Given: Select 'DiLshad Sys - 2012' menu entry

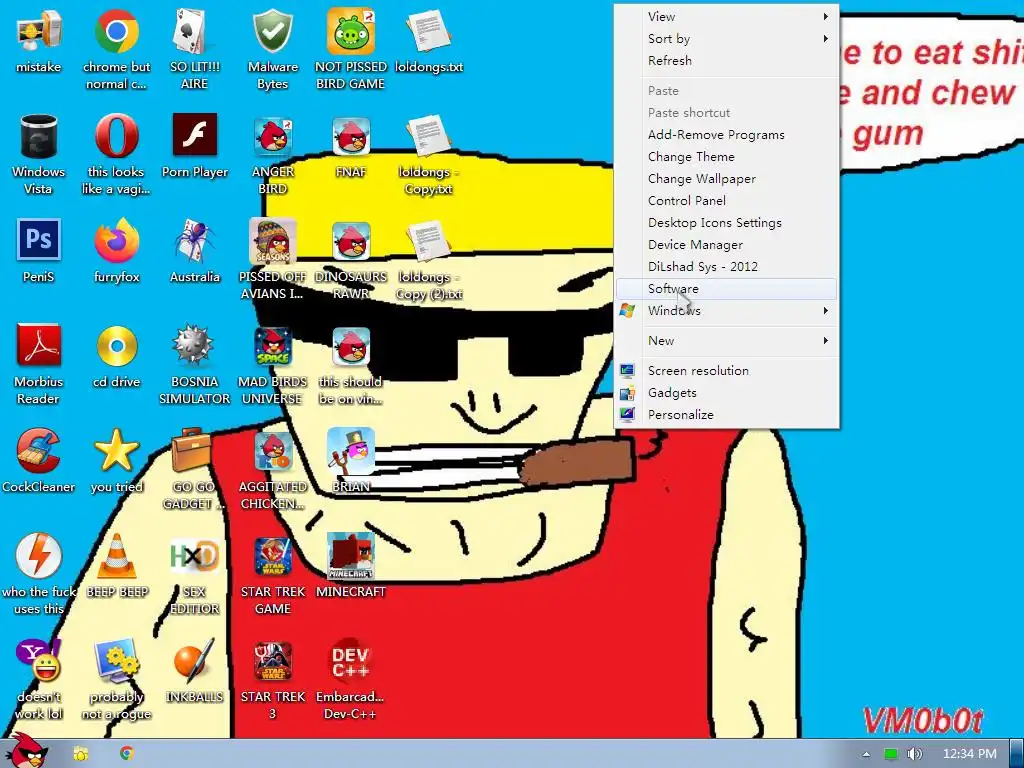Looking at the screenshot, I should click(x=726, y=266).
